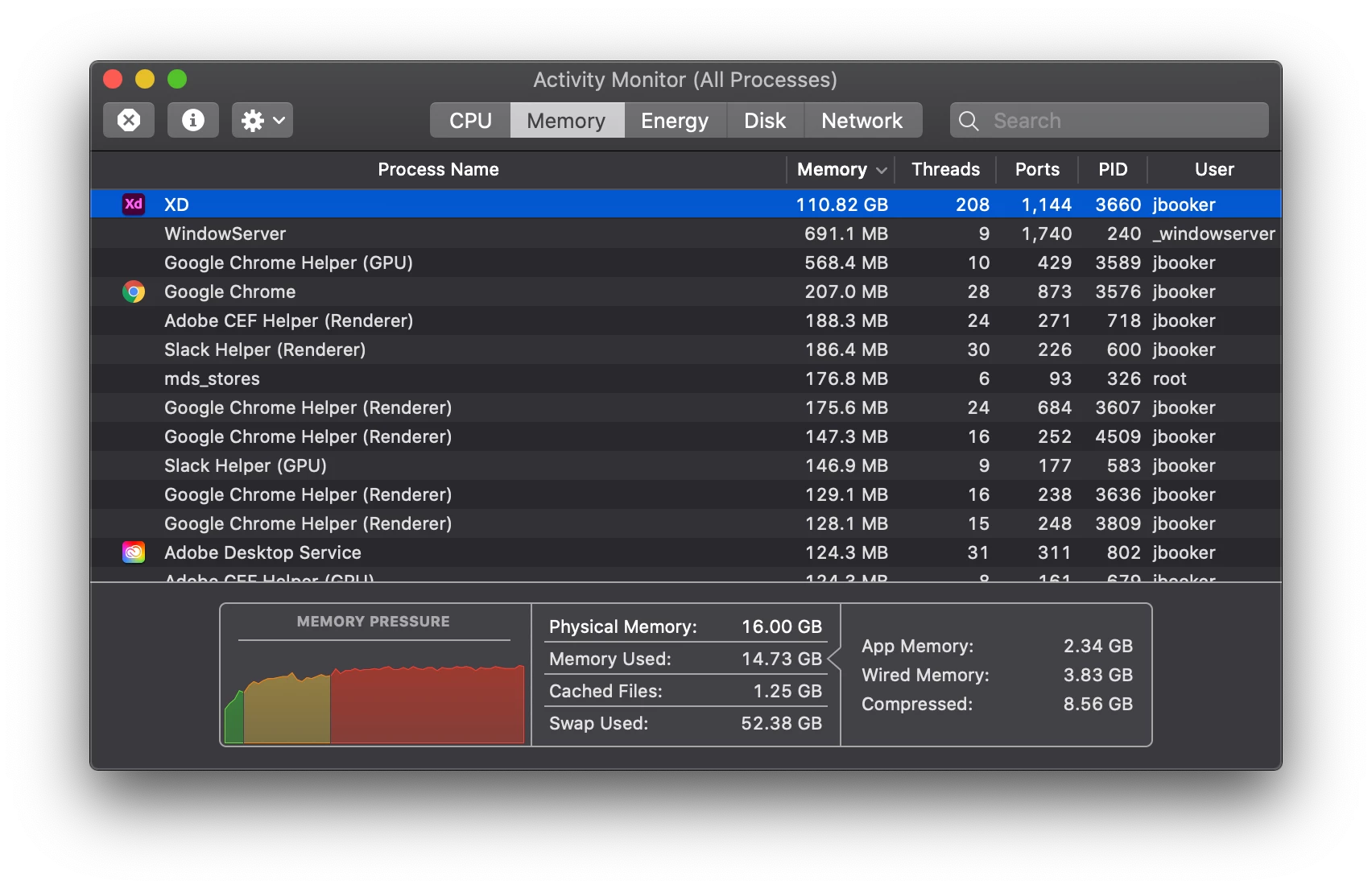The width and height of the screenshot is (1372, 889).
Task: Open the gear actions dropdown menu
Action: point(262,120)
